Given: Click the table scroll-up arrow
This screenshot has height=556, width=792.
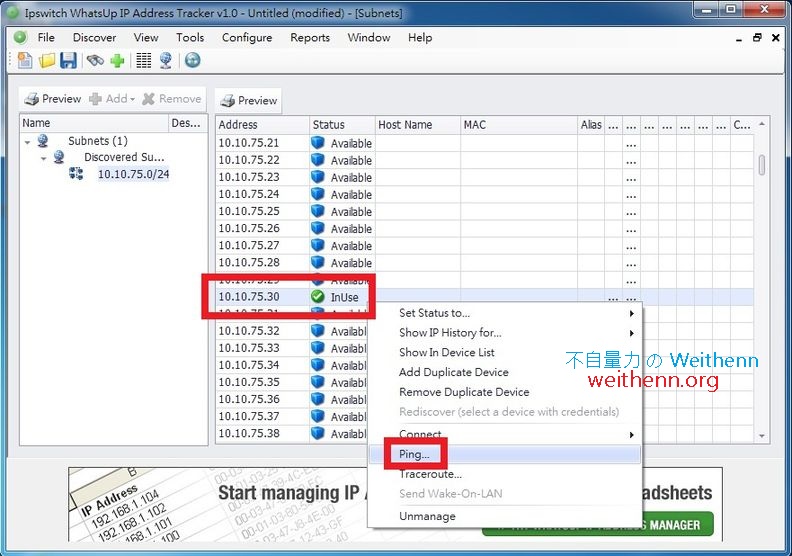Looking at the screenshot, I should 762,124.
